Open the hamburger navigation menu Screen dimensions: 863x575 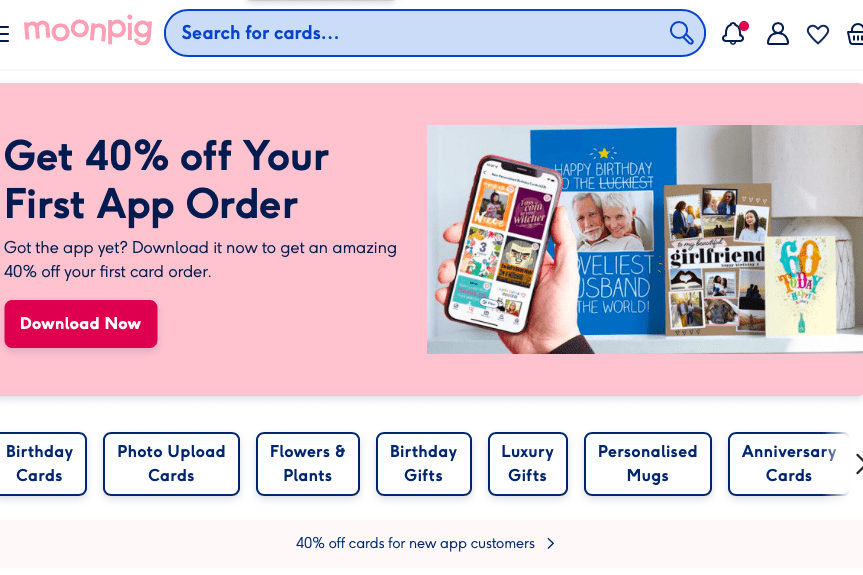coord(3,34)
